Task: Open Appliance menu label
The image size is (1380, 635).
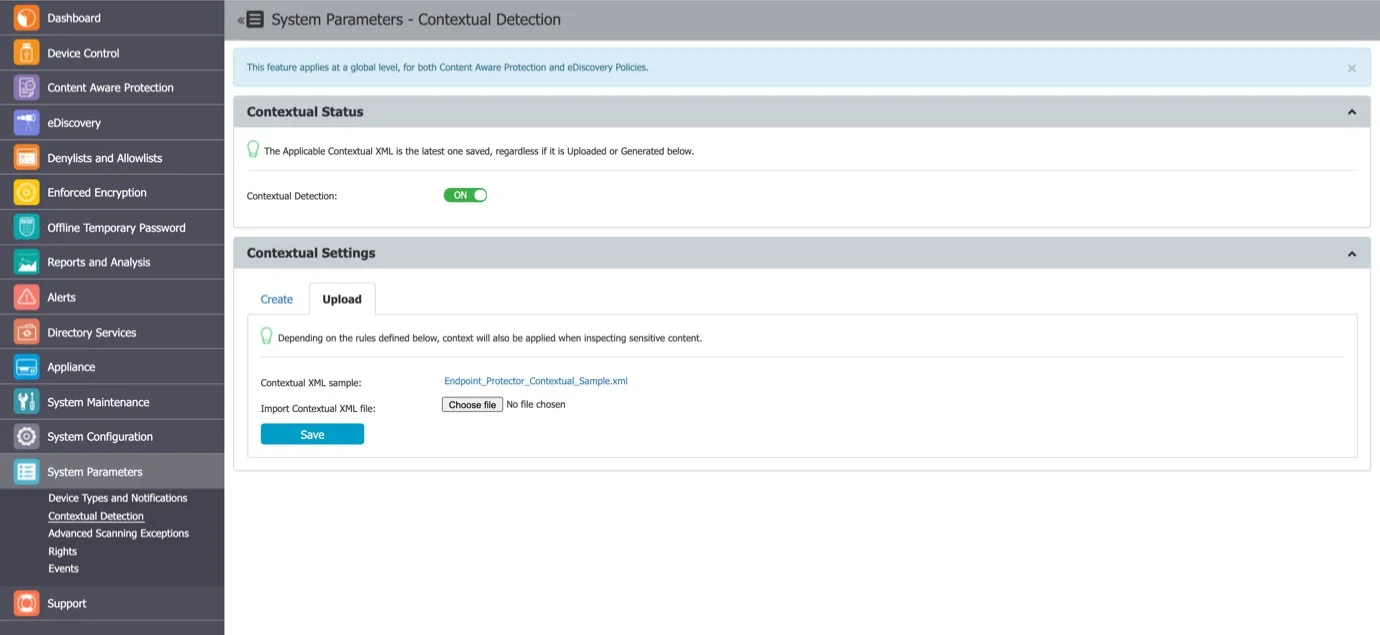Action: point(71,367)
